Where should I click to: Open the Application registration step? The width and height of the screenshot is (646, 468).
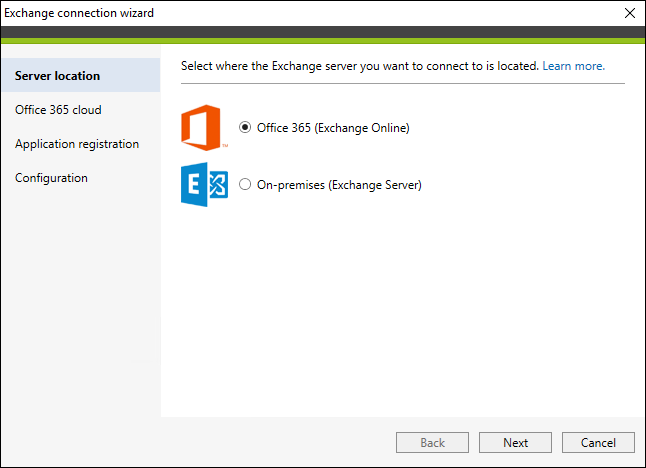[77, 144]
